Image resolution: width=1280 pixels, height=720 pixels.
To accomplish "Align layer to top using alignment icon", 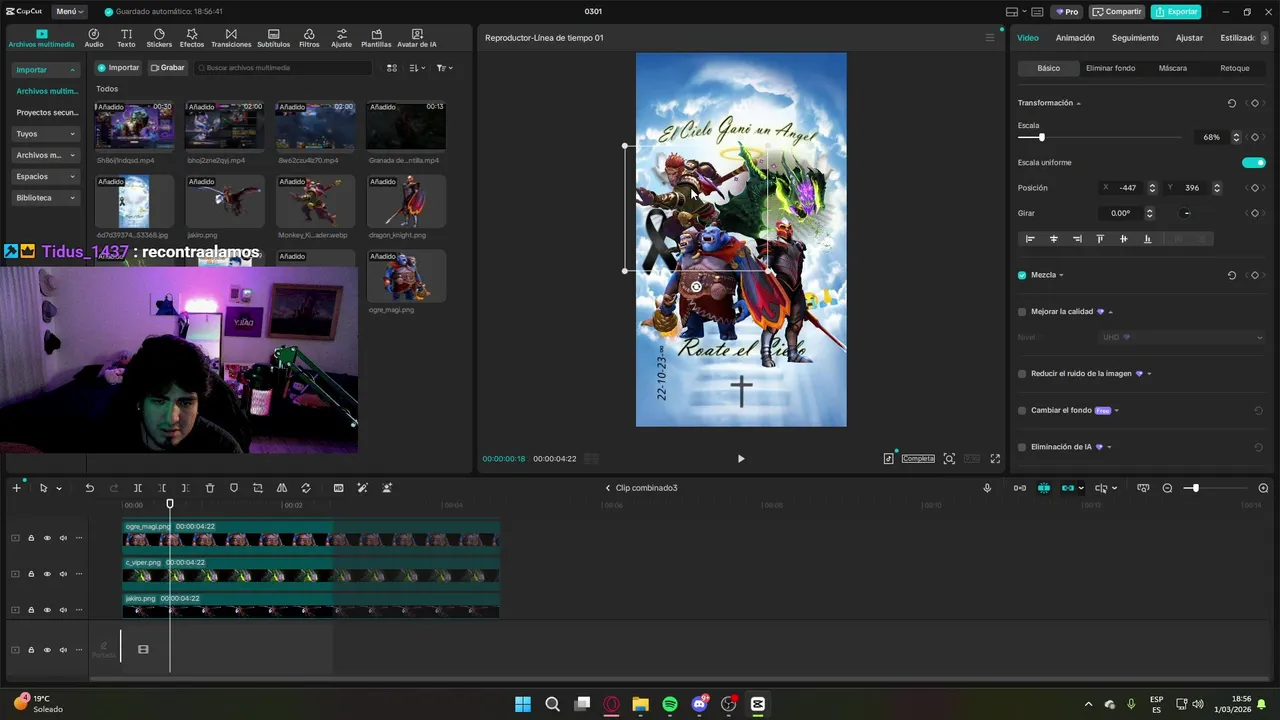I will click(x=1100, y=239).
